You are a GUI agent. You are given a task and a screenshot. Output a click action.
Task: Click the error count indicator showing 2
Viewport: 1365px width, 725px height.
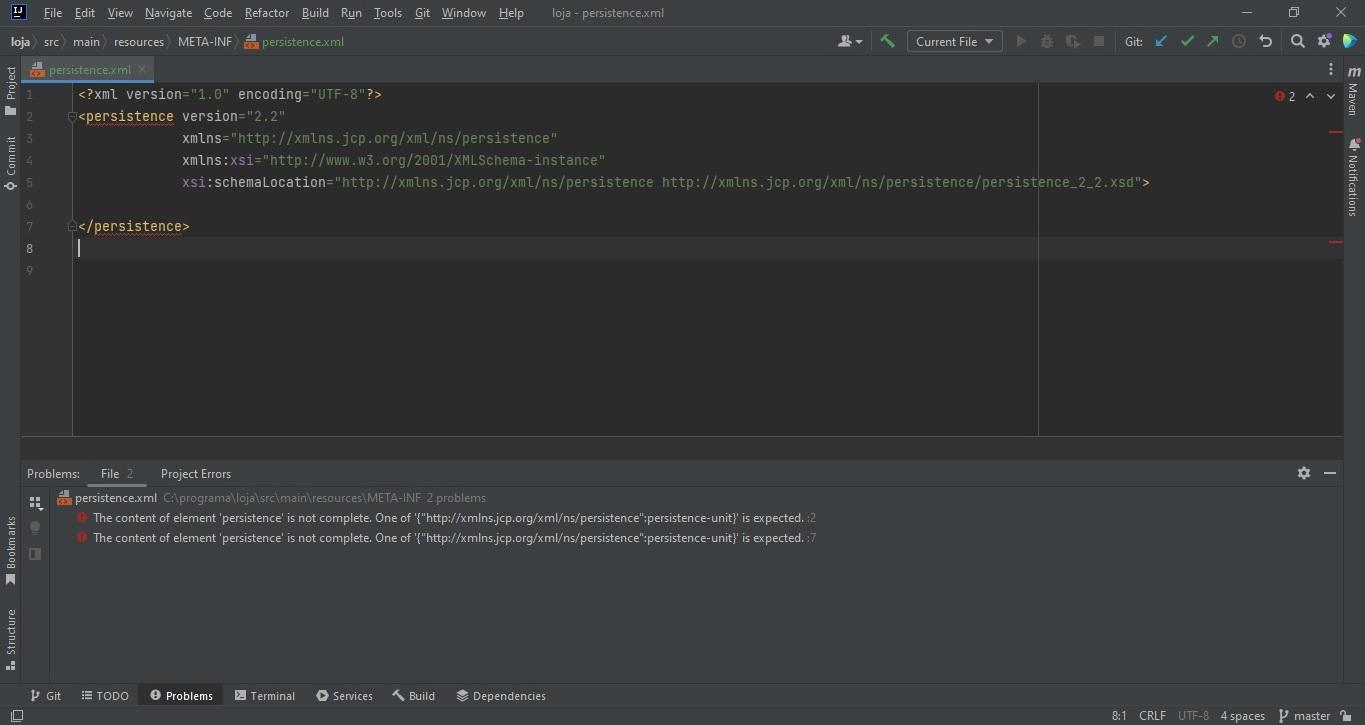point(1285,96)
